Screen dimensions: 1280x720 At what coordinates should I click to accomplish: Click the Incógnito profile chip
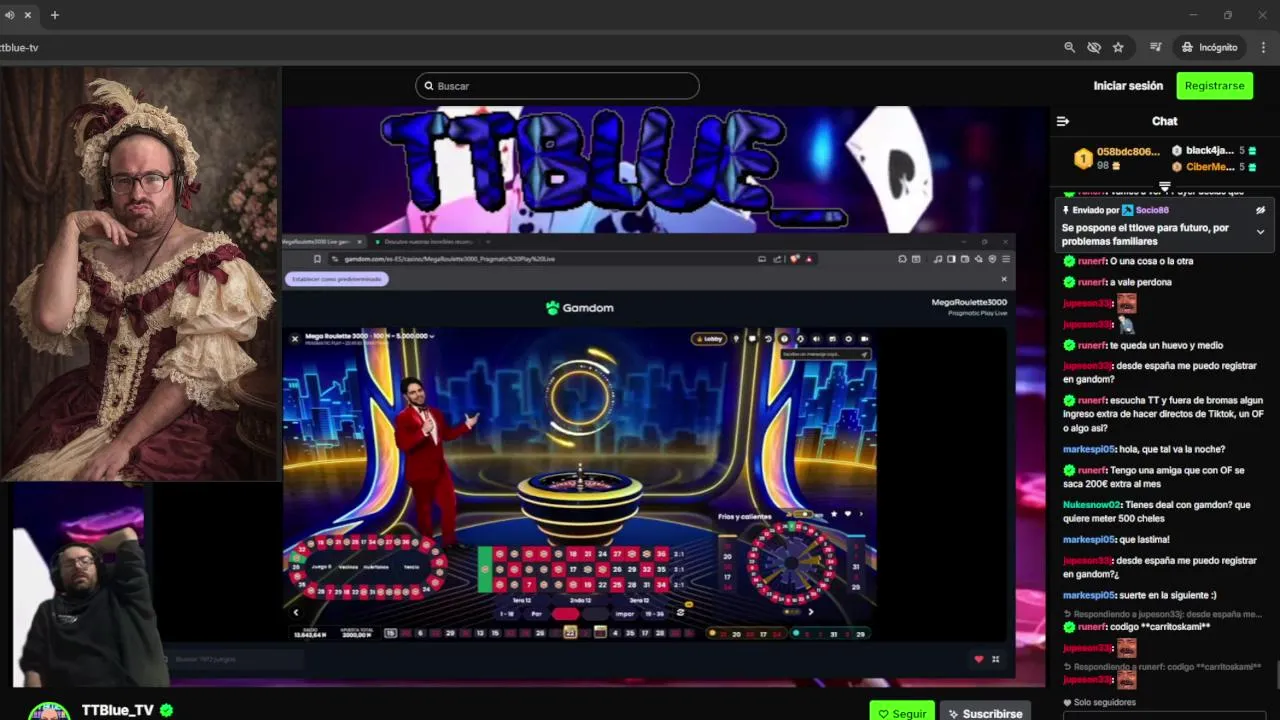tap(1209, 47)
